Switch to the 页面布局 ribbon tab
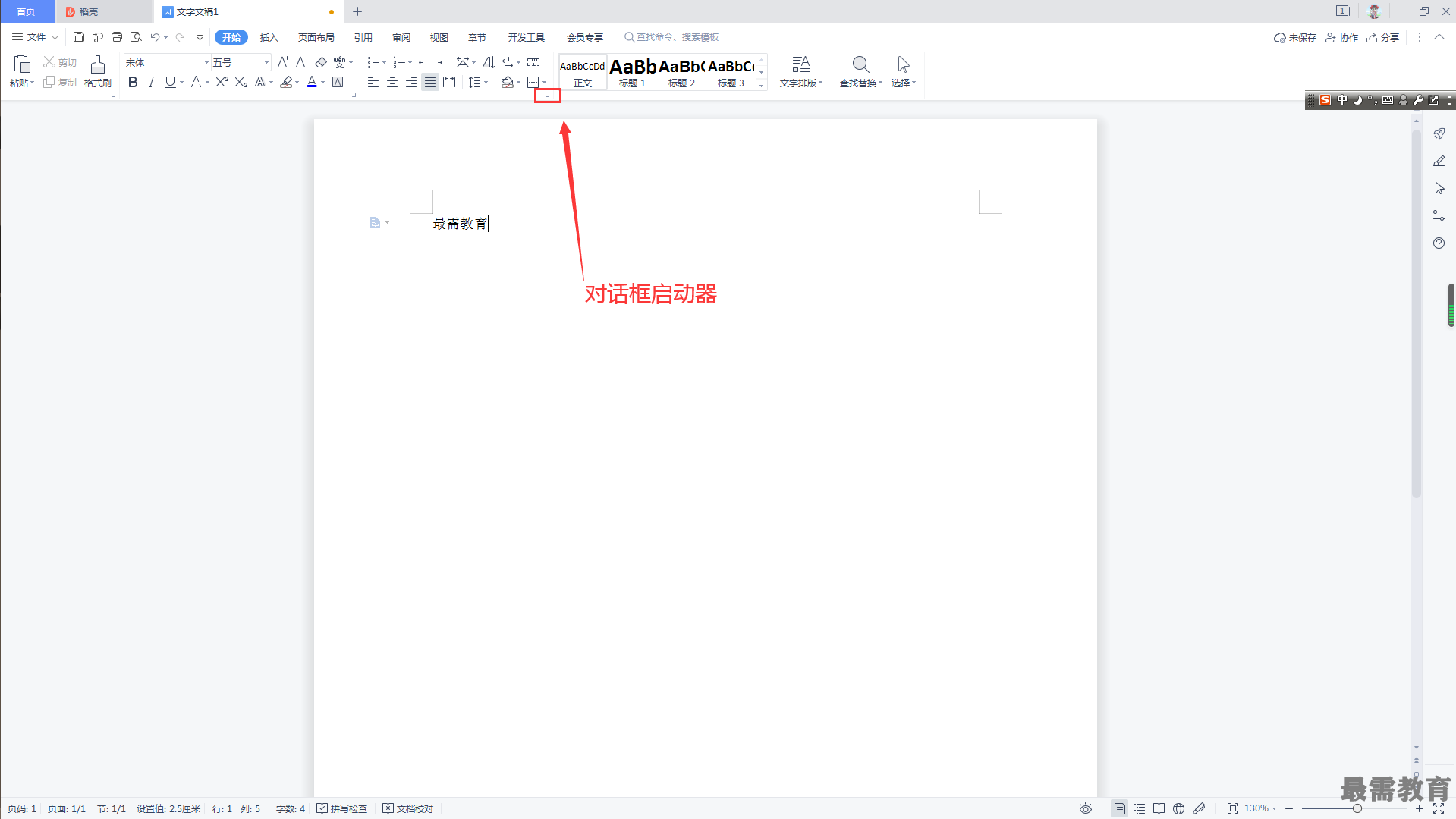 (316, 37)
